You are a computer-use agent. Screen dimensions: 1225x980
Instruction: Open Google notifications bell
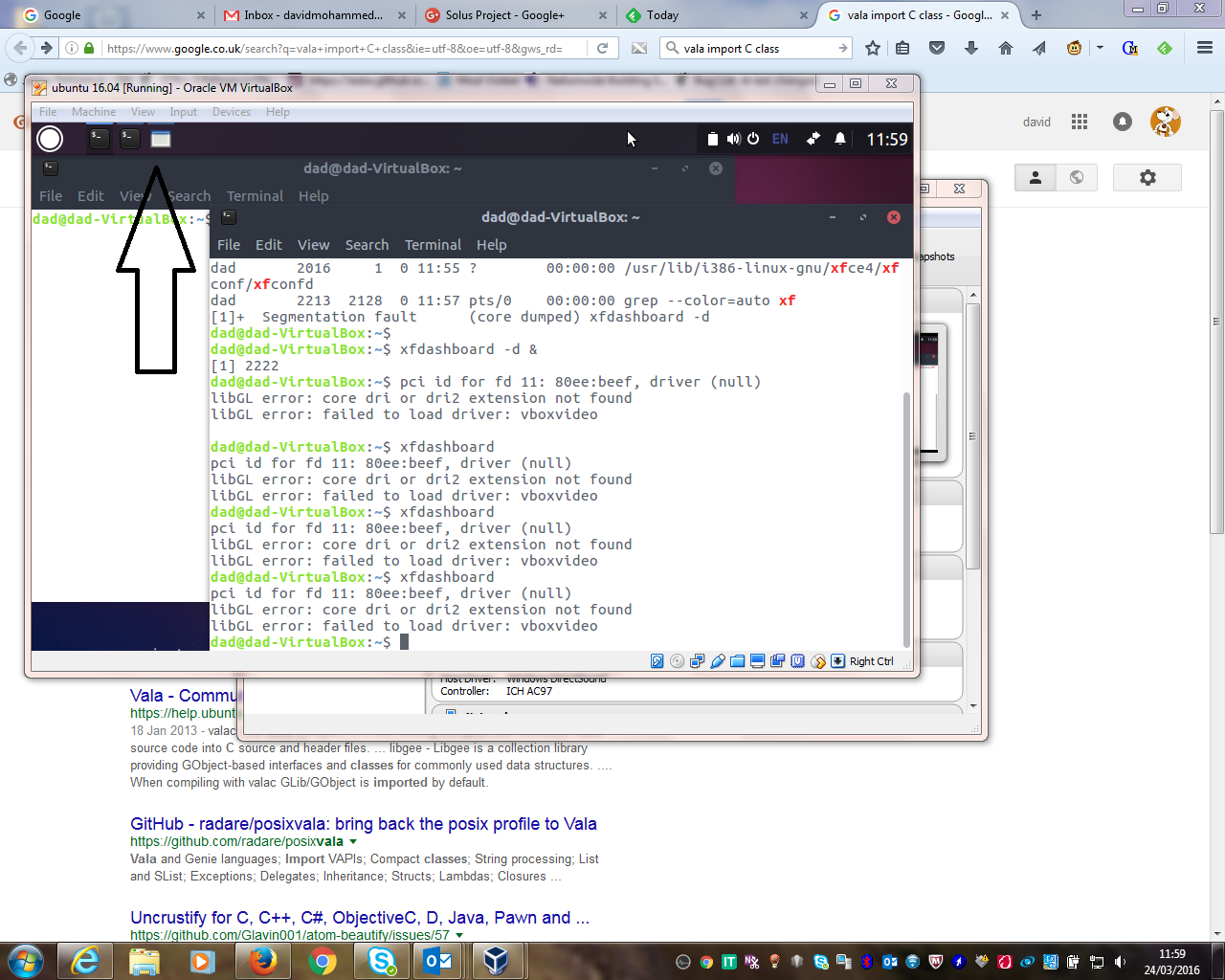[x=1123, y=122]
